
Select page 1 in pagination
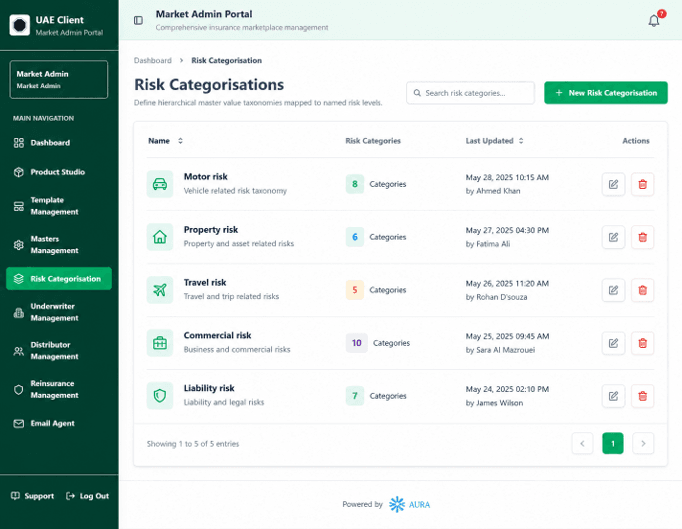point(613,444)
